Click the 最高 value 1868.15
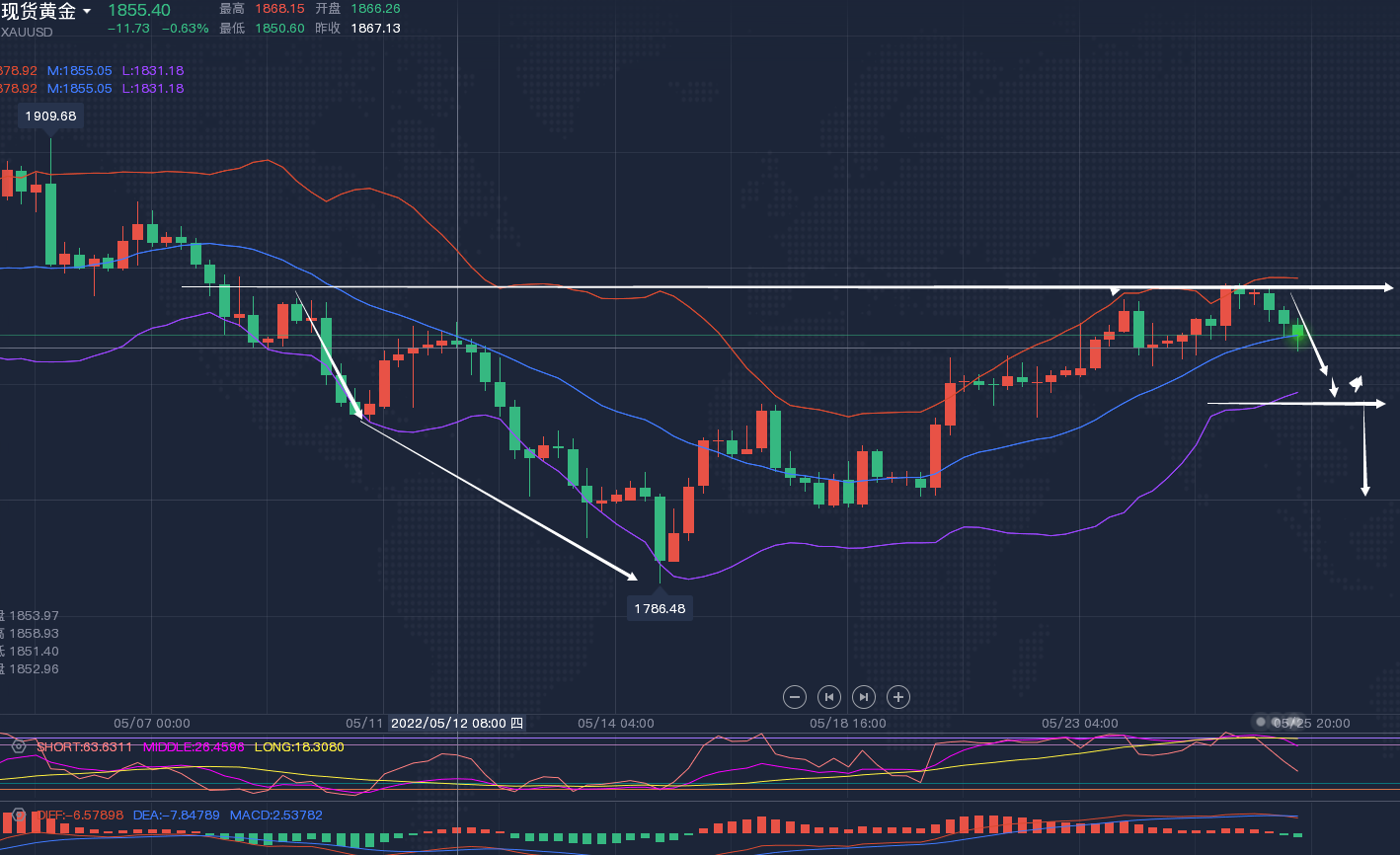Screen dimensions: 1400x855 [279, 9]
